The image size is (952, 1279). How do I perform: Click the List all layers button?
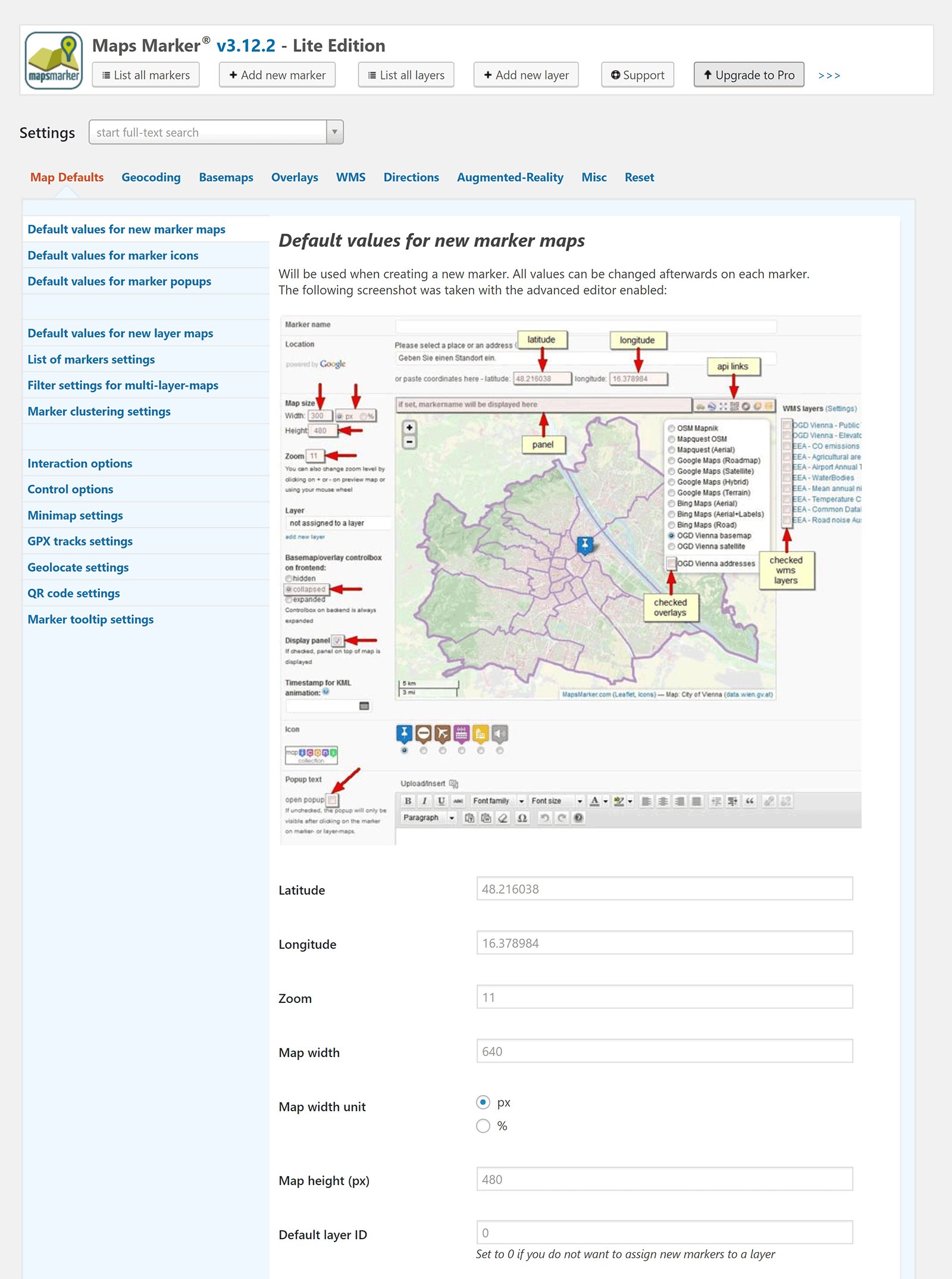(406, 75)
